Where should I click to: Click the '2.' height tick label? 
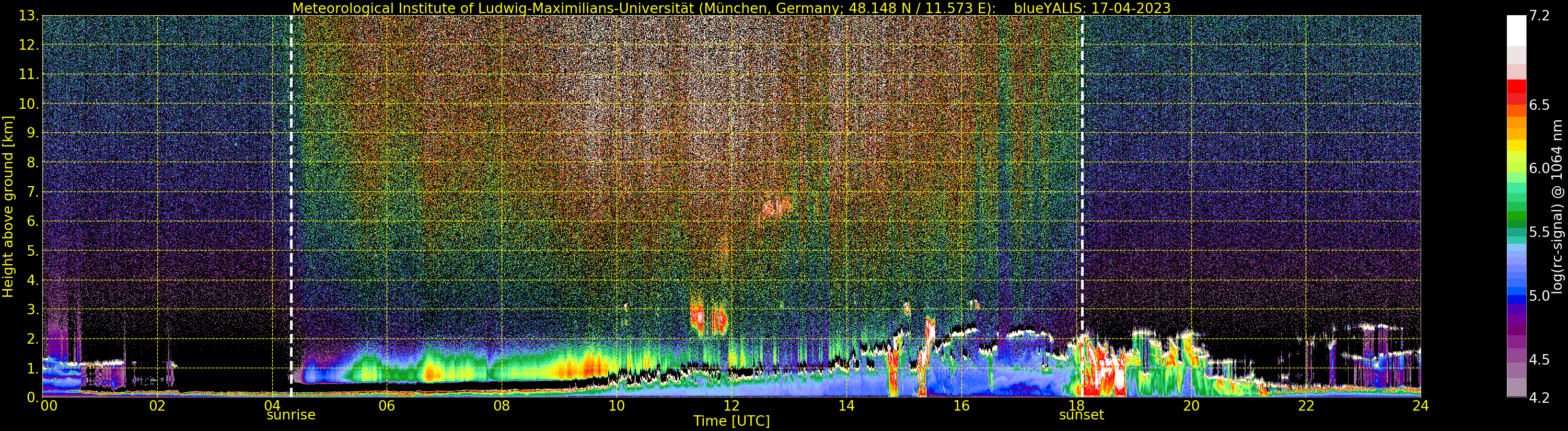[32, 338]
